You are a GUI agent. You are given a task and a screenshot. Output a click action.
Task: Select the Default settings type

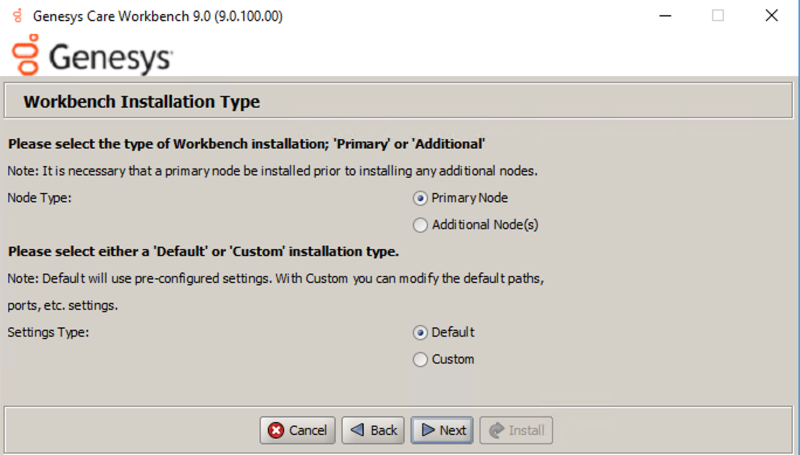[421, 332]
